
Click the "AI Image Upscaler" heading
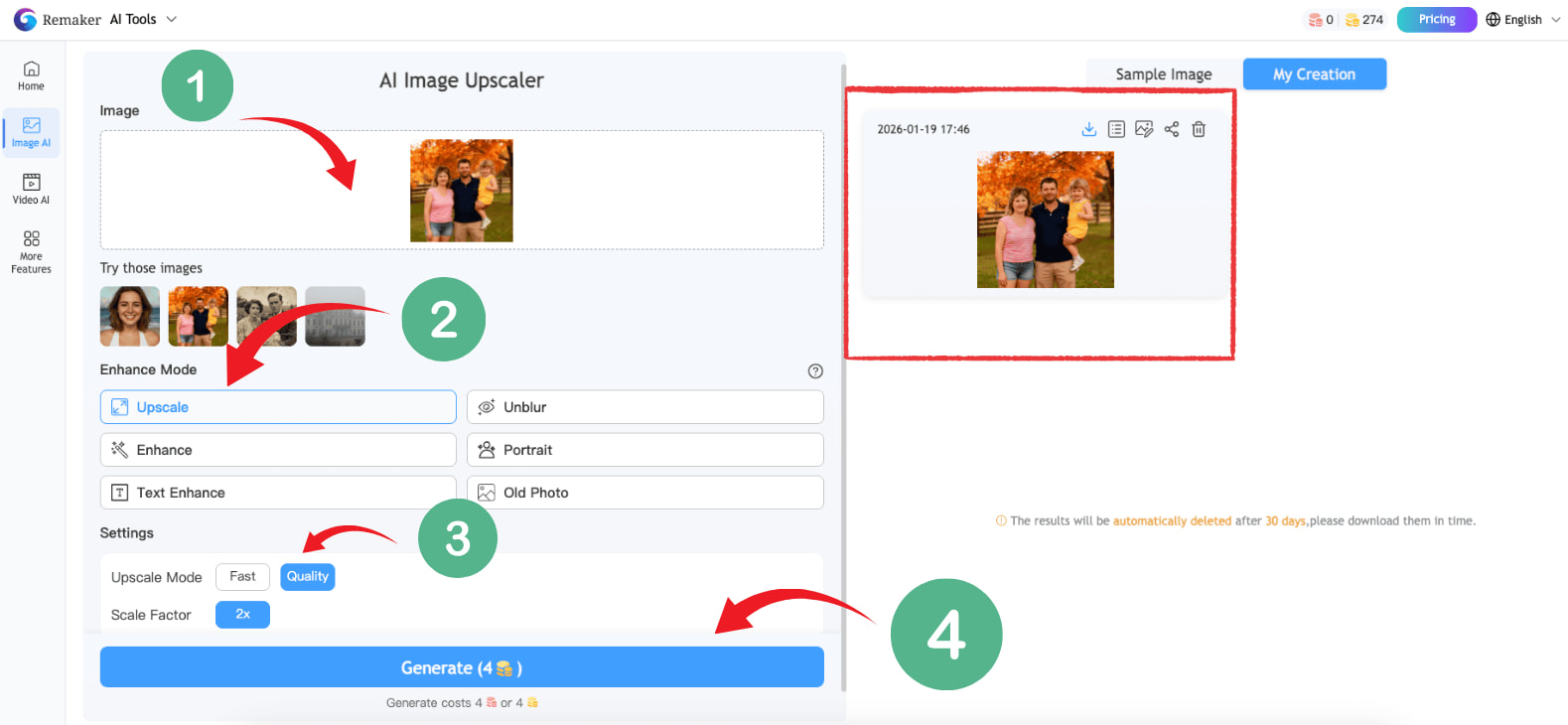pos(462,80)
